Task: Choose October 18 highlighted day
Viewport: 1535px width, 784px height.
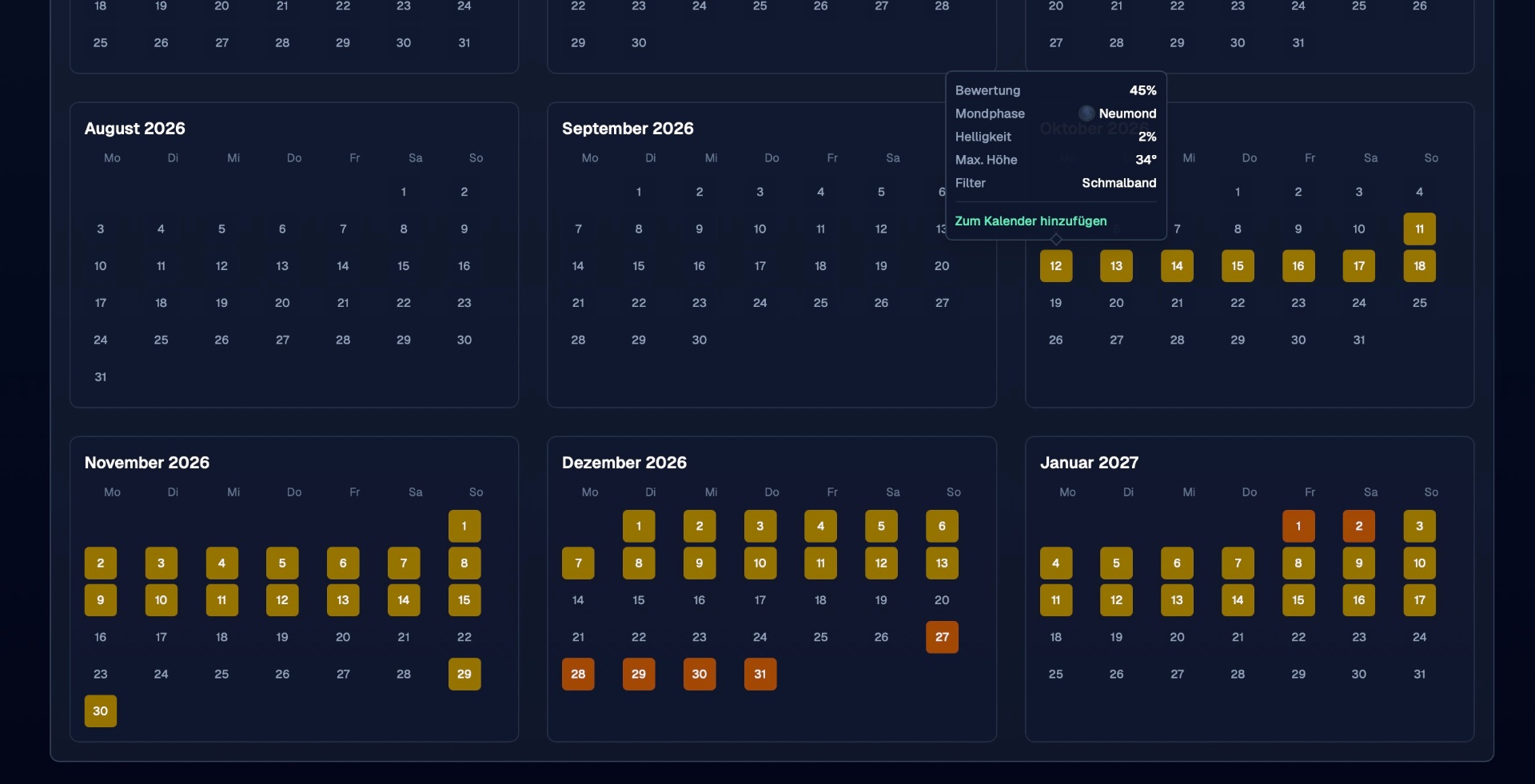Action: tap(1419, 266)
